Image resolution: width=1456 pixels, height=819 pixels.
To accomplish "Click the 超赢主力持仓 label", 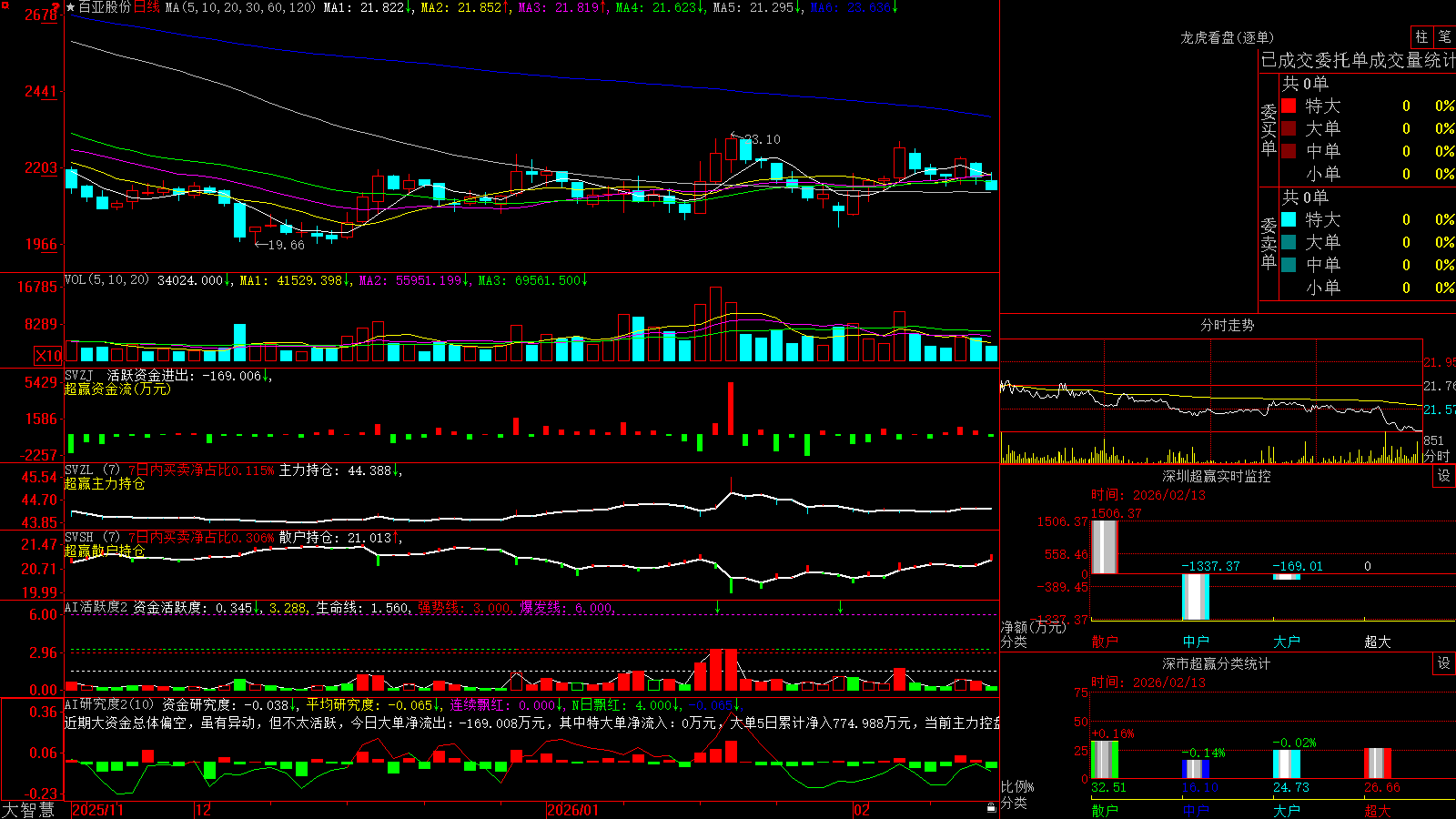I will pos(105,483).
